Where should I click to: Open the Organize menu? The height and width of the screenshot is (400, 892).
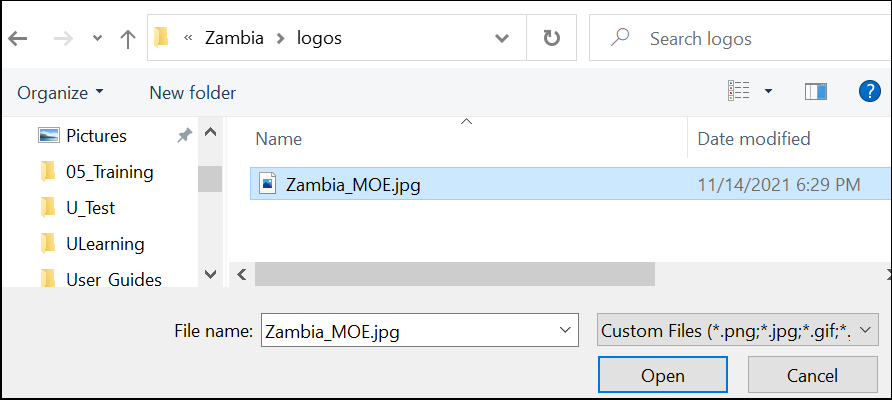click(60, 92)
